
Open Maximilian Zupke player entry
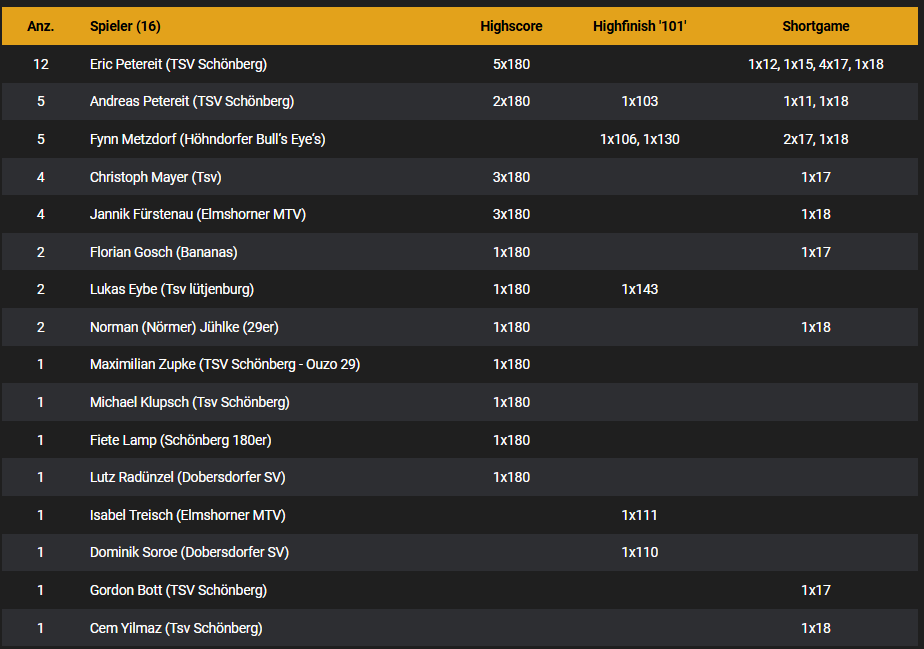click(224, 364)
